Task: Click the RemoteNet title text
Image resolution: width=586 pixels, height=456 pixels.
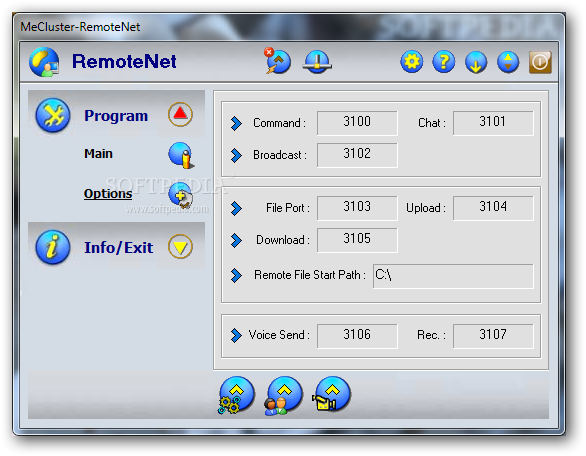Action: click(x=124, y=61)
